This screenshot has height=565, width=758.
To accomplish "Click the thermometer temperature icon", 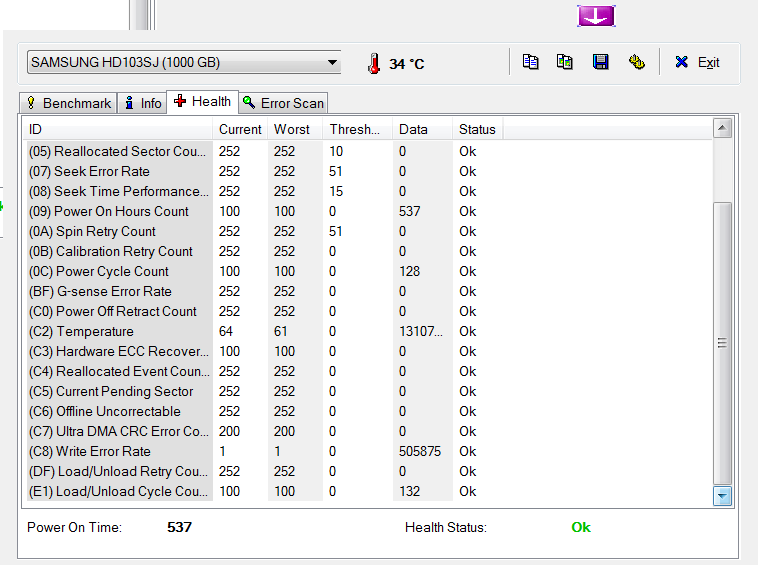I will pyautogui.click(x=374, y=63).
